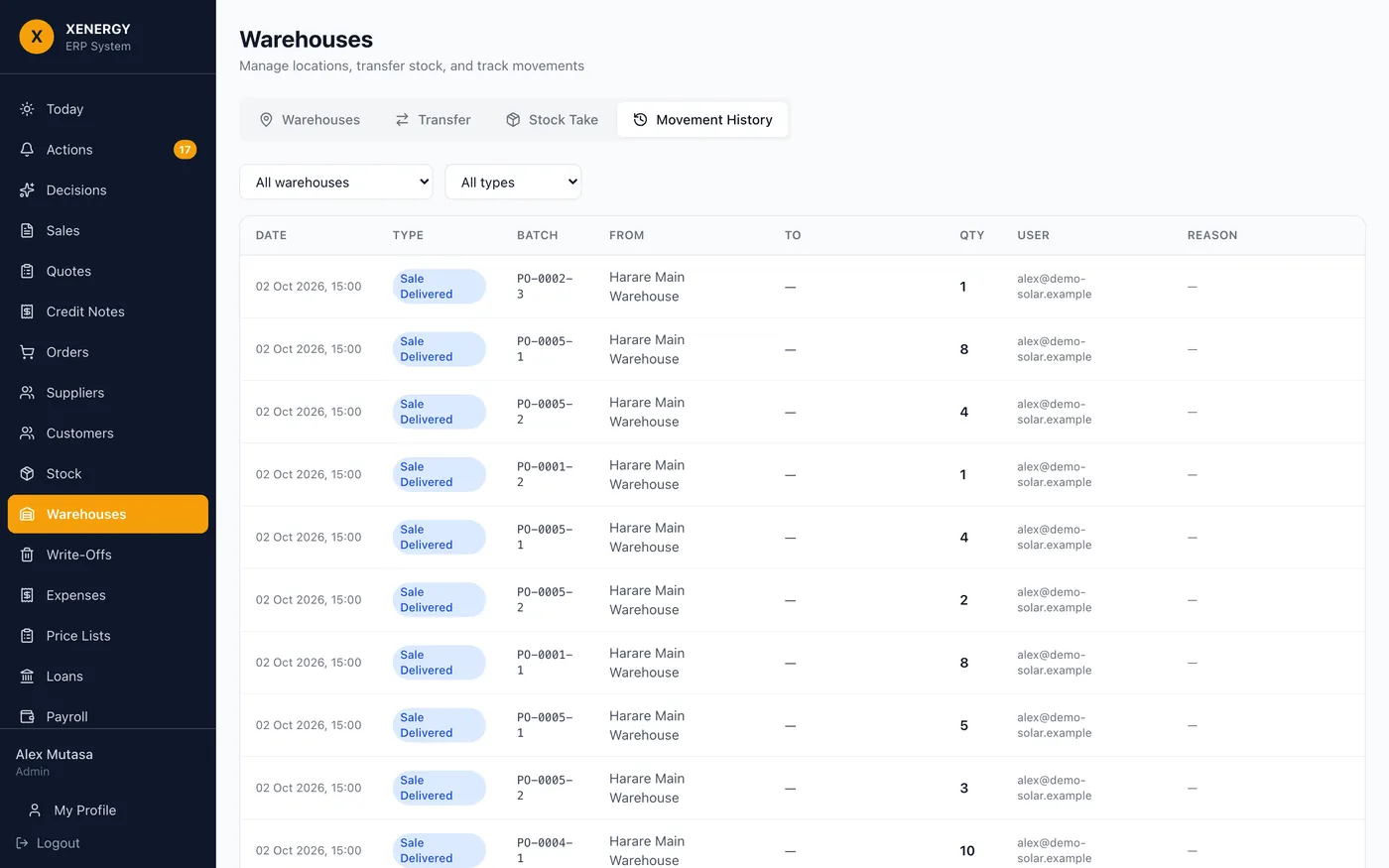
Task: Click the Alex Mutasa user name
Action: pos(55,754)
